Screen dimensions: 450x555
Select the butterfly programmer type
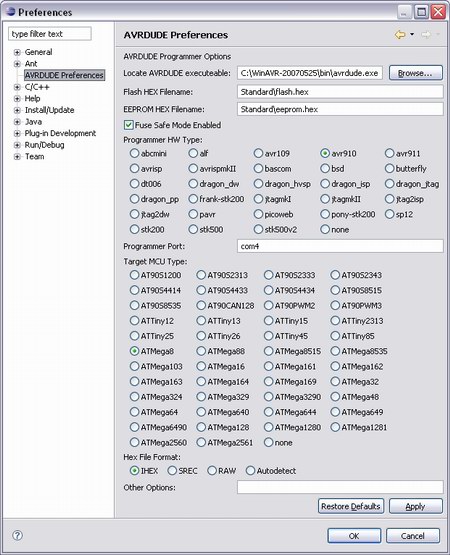coord(389,168)
